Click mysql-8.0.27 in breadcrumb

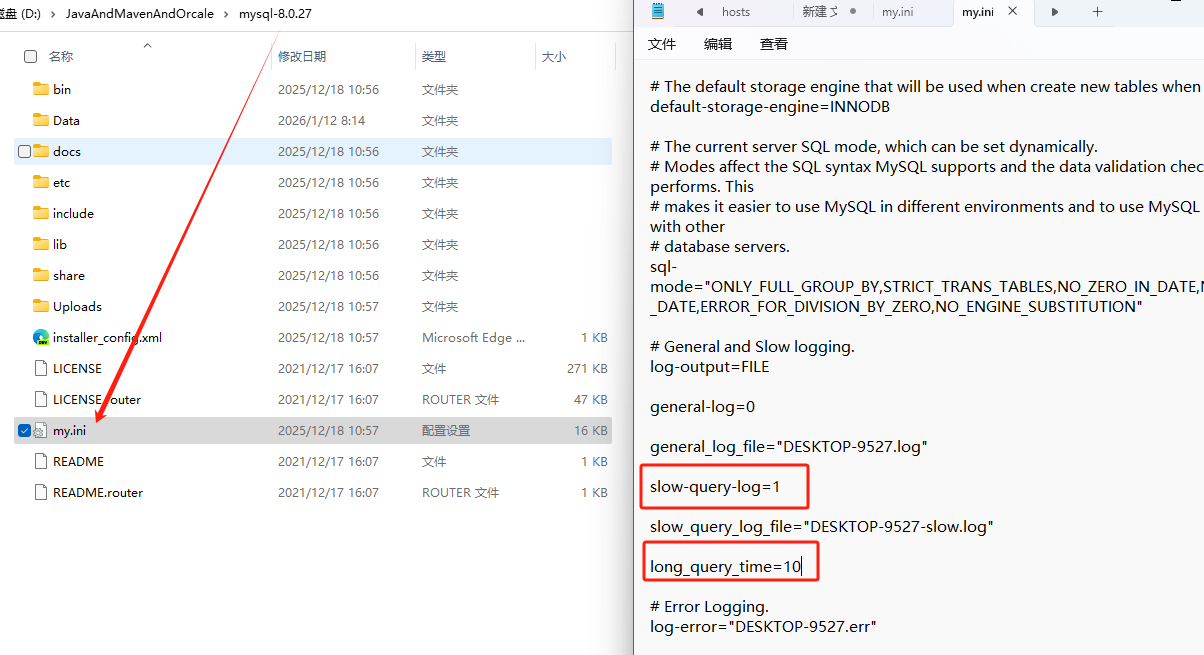(x=276, y=14)
